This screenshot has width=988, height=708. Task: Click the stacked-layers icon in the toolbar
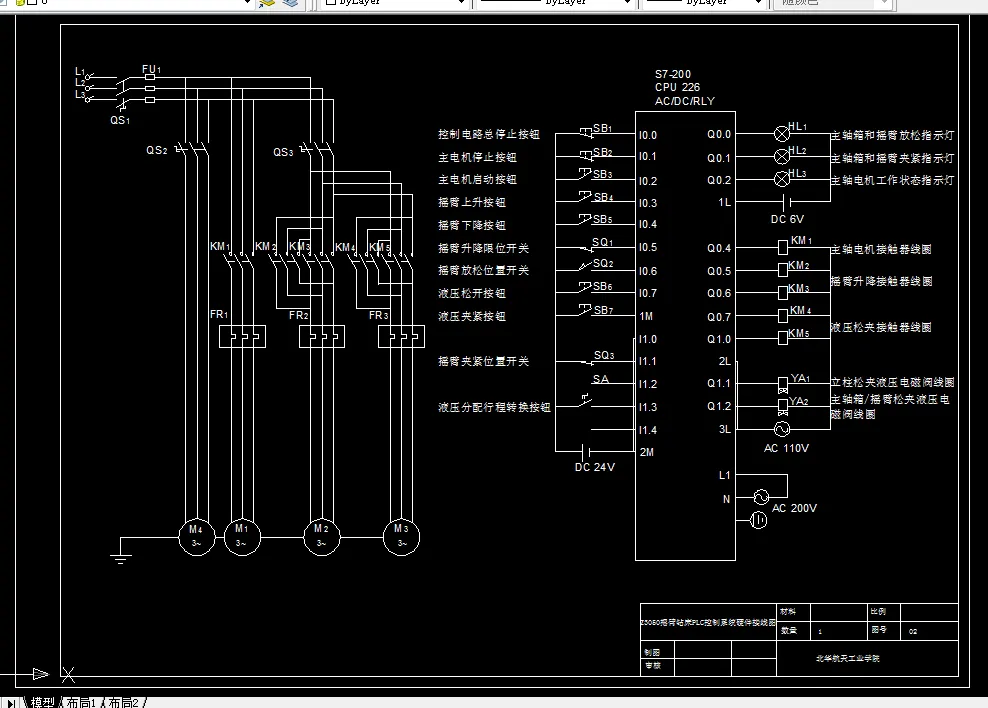tap(290, 3)
